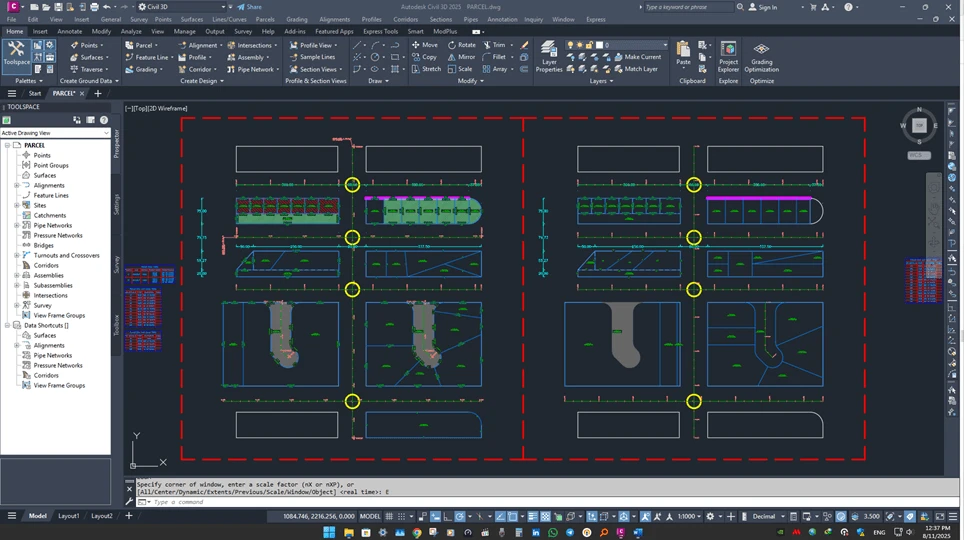
Task: Open the Parcels menu
Action: pos(264,19)
